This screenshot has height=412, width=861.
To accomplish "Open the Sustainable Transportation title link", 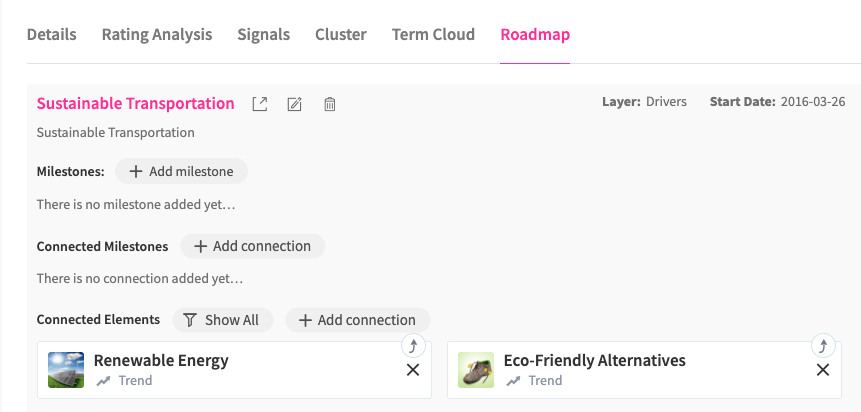I will pyautogui.click(x=136, y=103).
